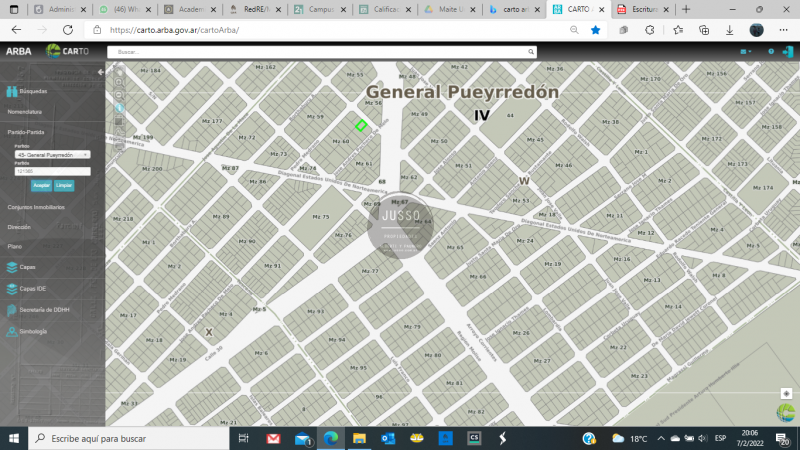
Task: Expand the Conjuntos Inmobiliarios search section
Action: (x=36, y=207)
